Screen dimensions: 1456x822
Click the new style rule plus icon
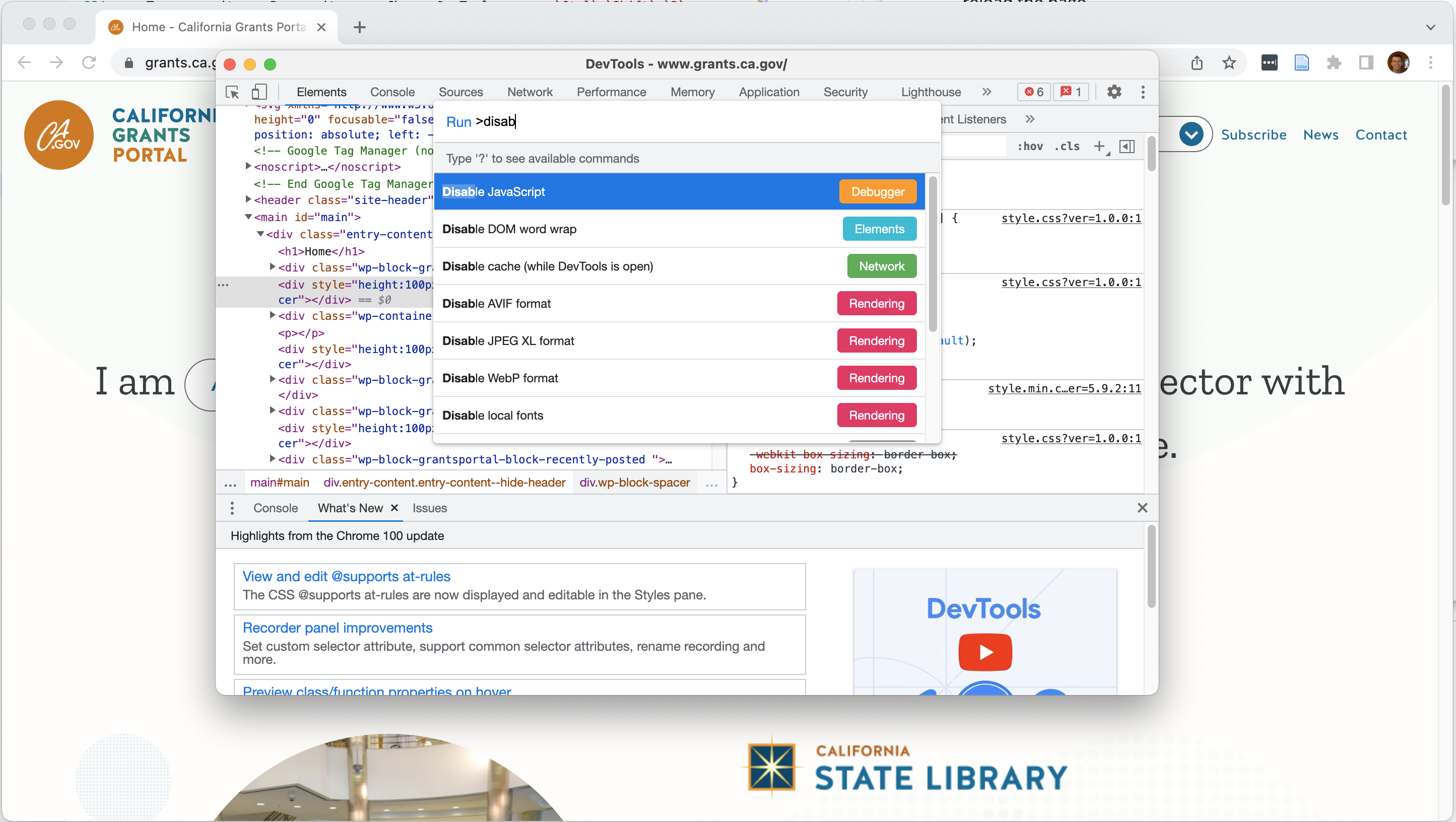coord(1099,147)
